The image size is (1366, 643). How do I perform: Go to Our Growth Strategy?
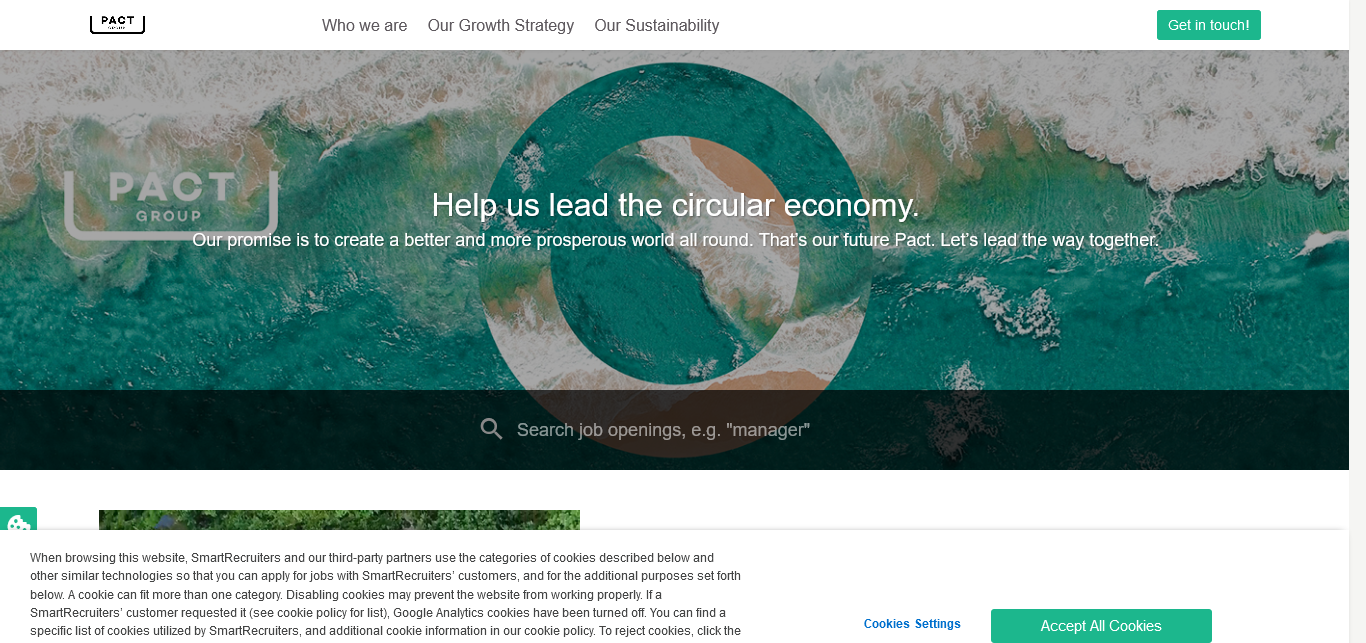(501, 26)
